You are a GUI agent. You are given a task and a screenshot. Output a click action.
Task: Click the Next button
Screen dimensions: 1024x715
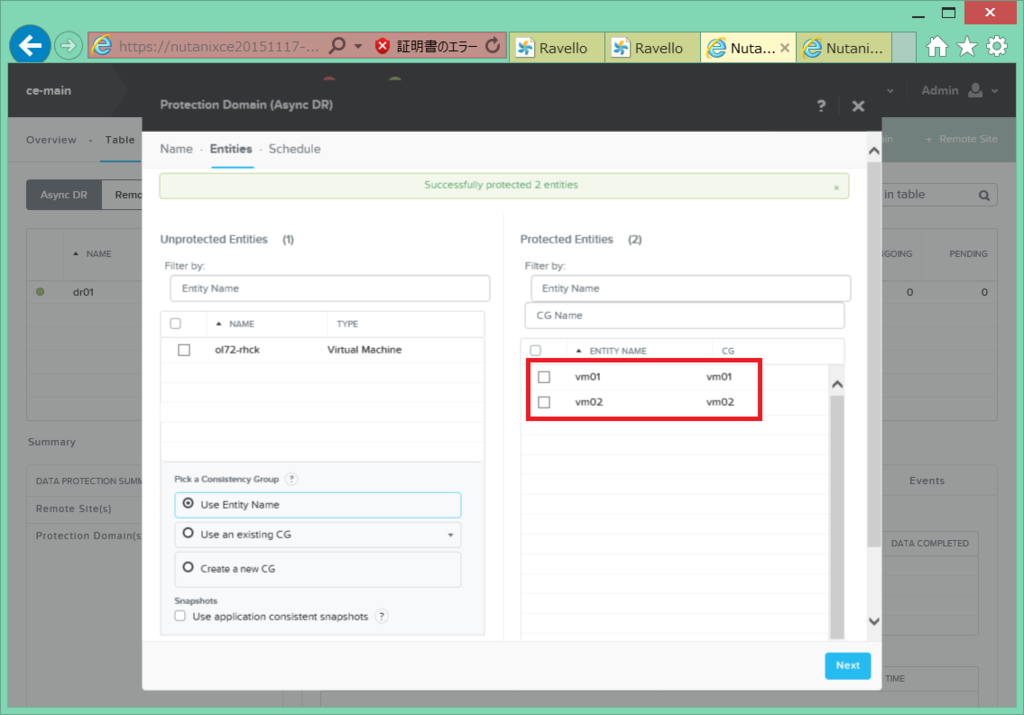(x=848, y=665)
